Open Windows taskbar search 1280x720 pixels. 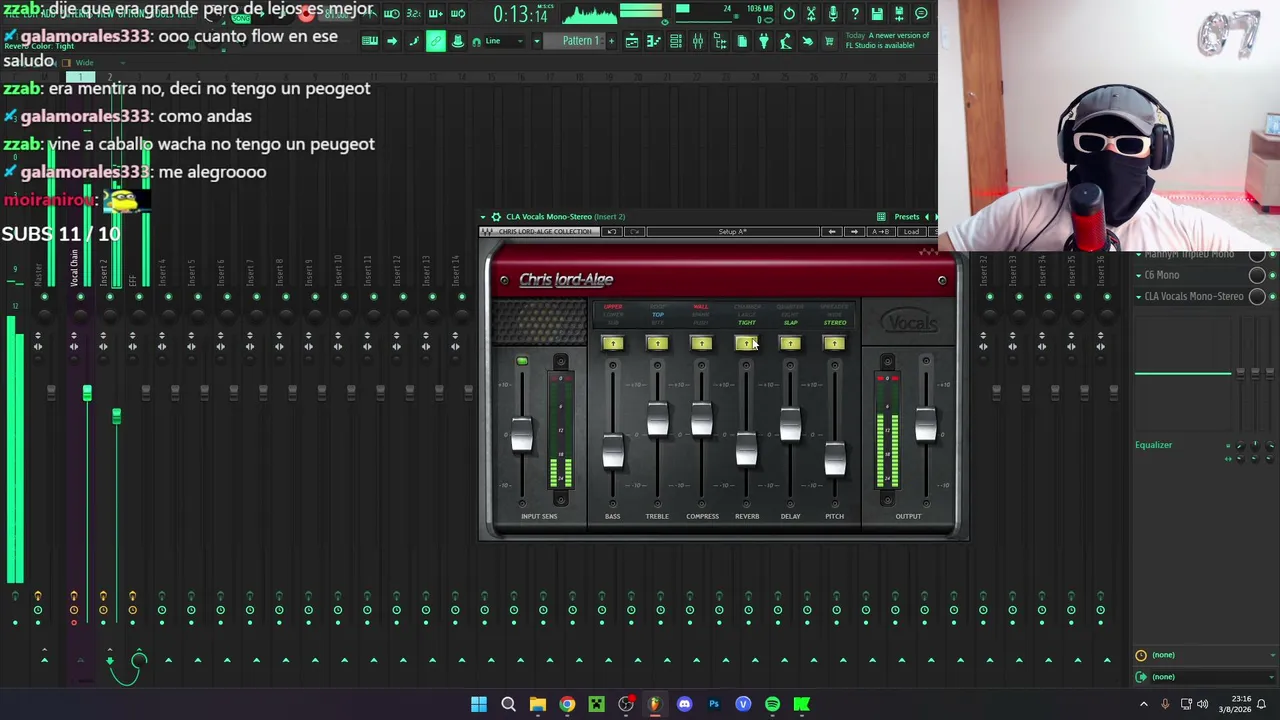pos(508,704)
